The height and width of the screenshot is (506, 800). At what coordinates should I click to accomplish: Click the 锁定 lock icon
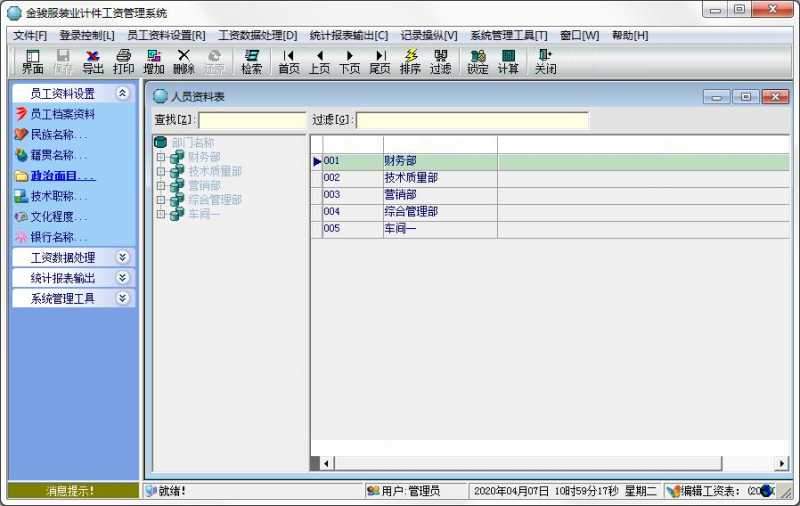(478, 62)
